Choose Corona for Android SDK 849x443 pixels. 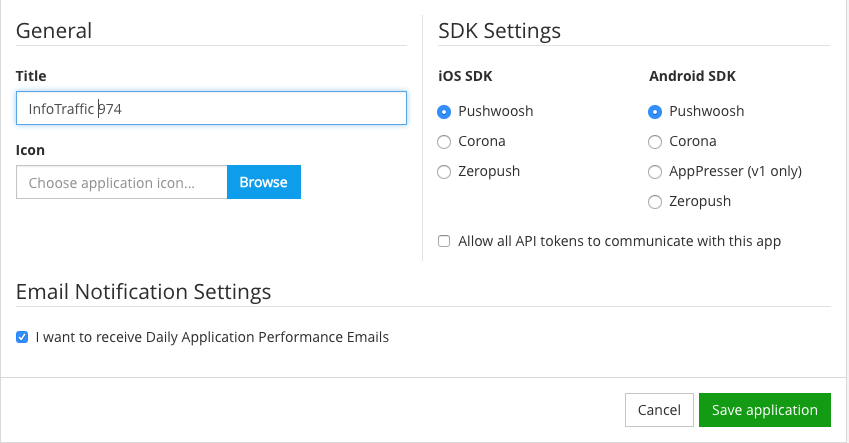655,141
